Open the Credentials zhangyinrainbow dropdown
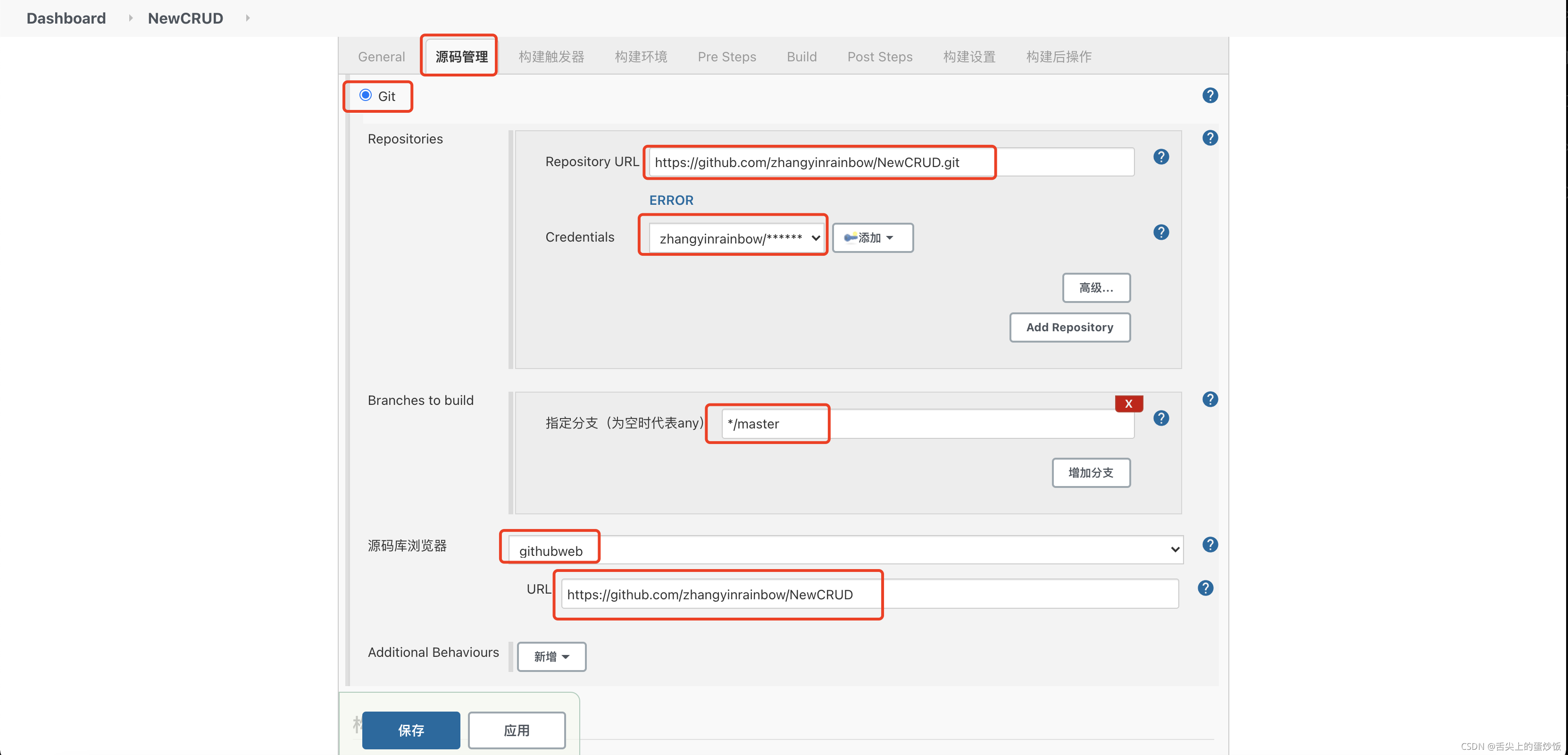The image size is (1568, 755). coord(735,238)
